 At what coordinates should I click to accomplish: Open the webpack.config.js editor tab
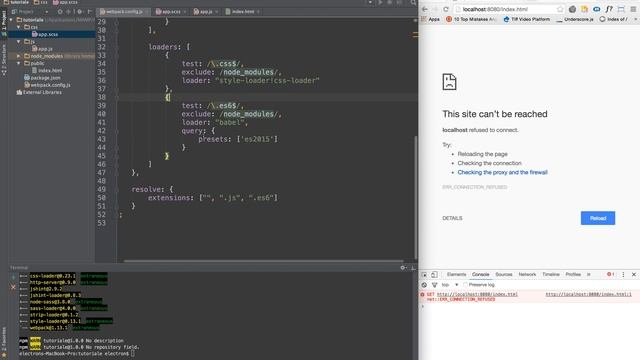pyautogui.click(x=124, y=11)
